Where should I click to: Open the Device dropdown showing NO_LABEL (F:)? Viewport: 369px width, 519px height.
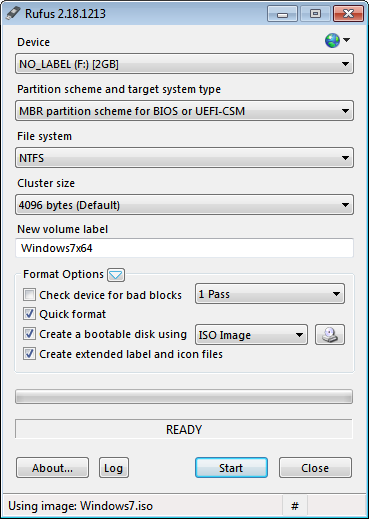pos(184,64)
